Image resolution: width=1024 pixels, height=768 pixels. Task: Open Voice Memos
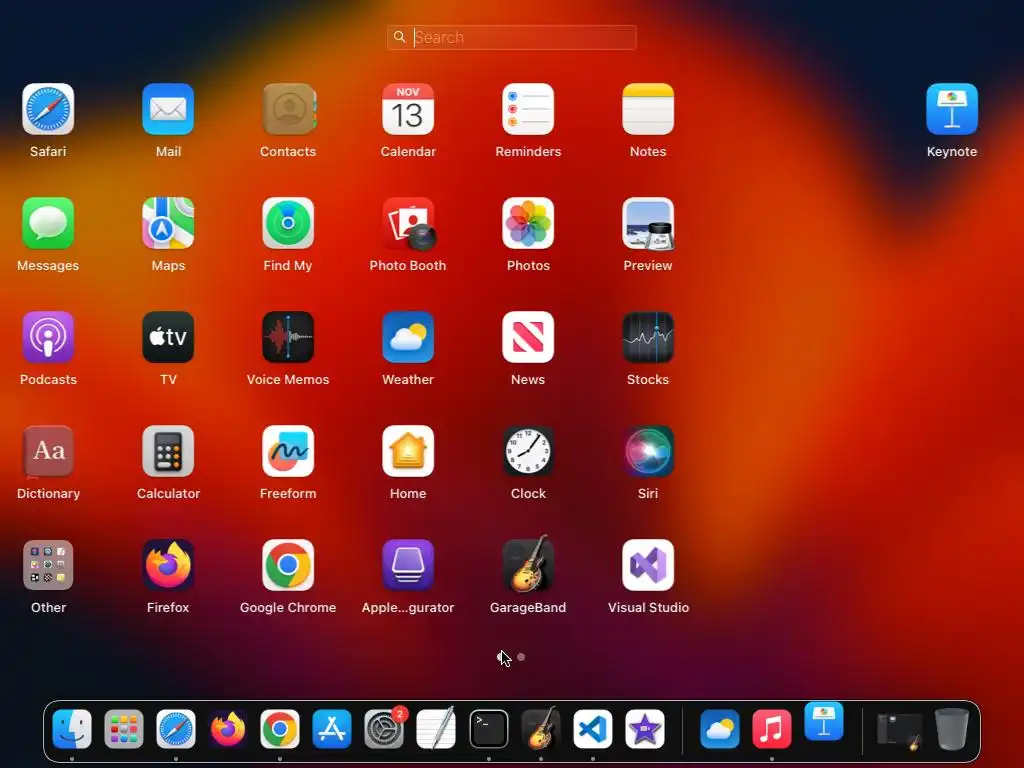point(288,337)
